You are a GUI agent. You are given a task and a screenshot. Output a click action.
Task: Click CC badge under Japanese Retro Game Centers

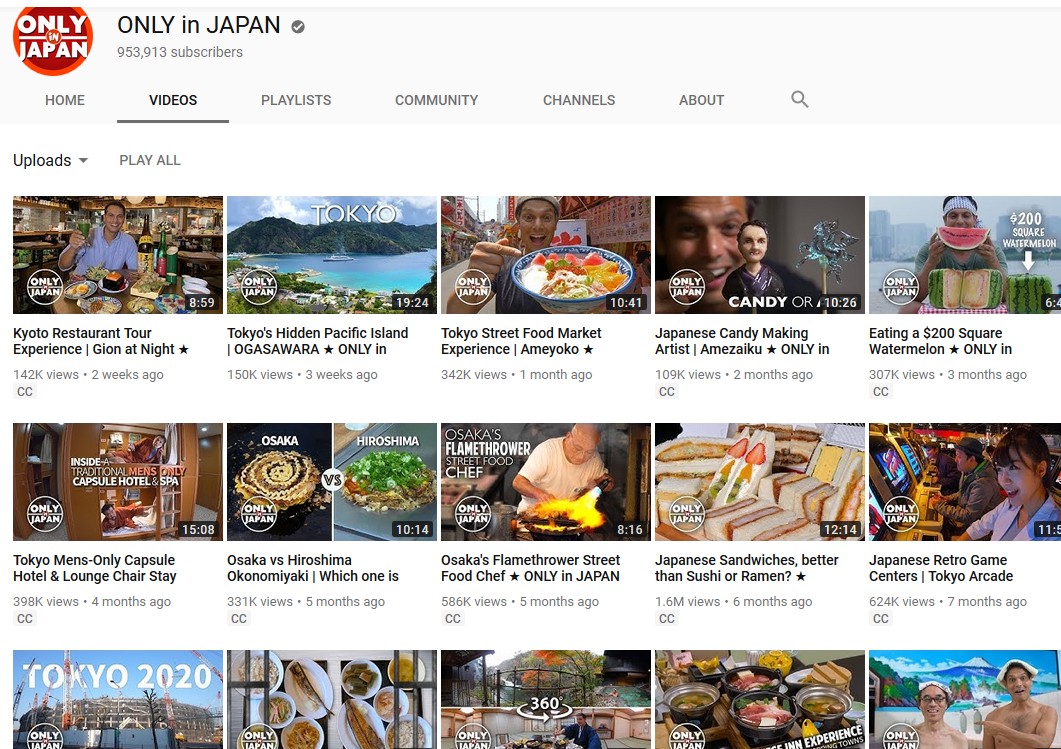(x=881, y=619)
